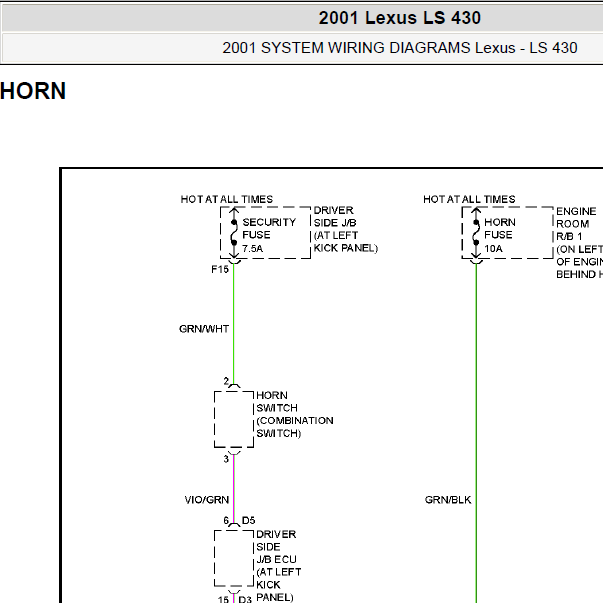Screen dimensions: 603x603
Task: Click 'HOT AT ALL TIMES' above horn fuse
Action: click(x=469, y=199)
